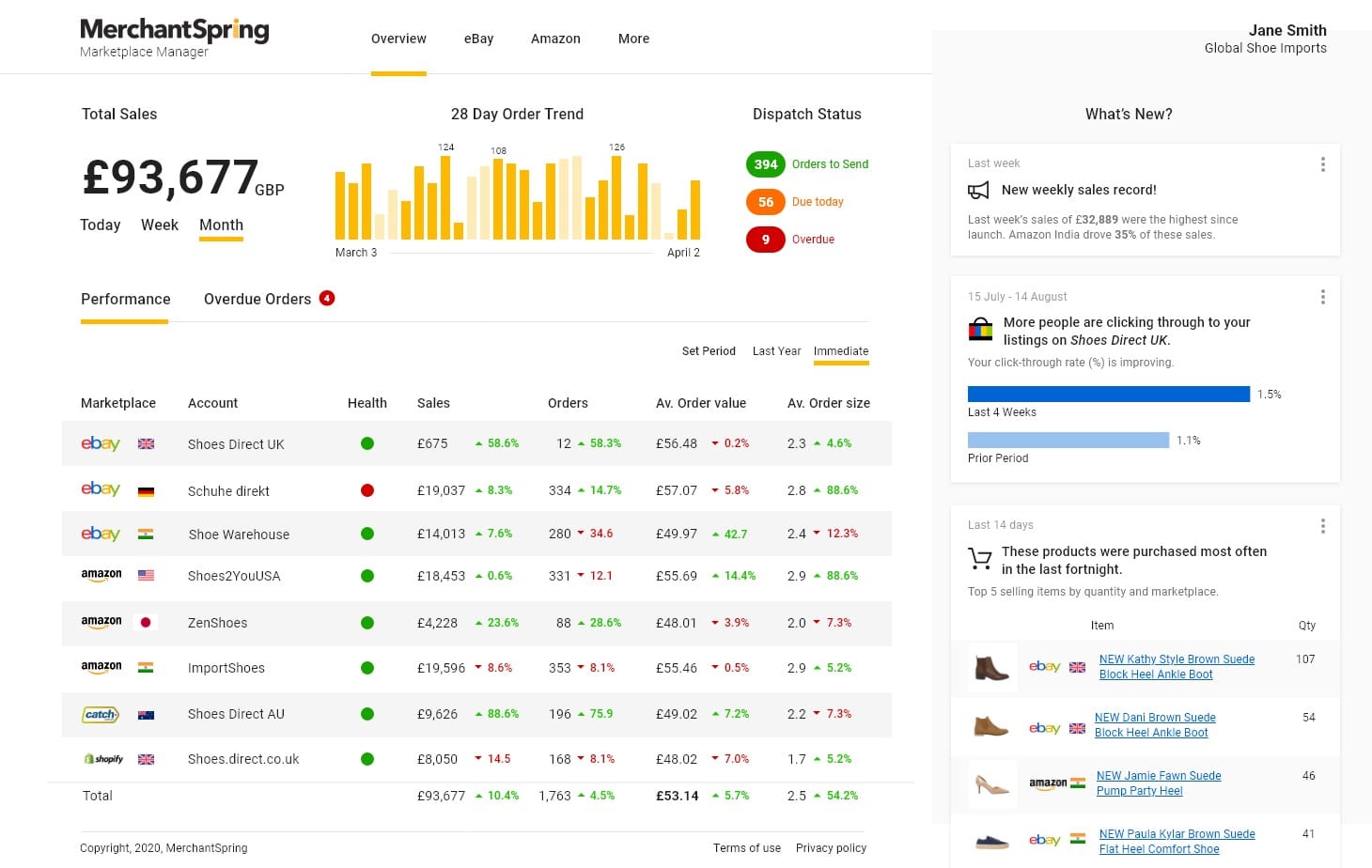Screen dimensions: 1372x868
Task: Open the More navigation dropdown
Action: (x=633, y=39)
